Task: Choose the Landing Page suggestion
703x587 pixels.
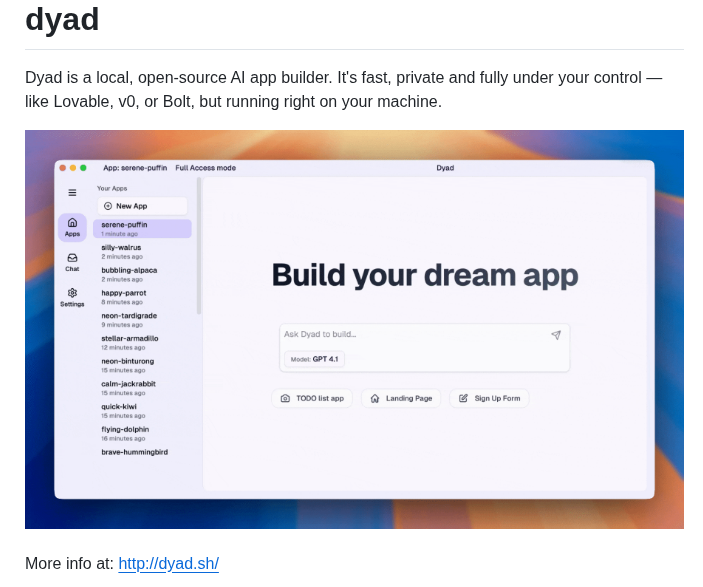Action: [401, 398]
